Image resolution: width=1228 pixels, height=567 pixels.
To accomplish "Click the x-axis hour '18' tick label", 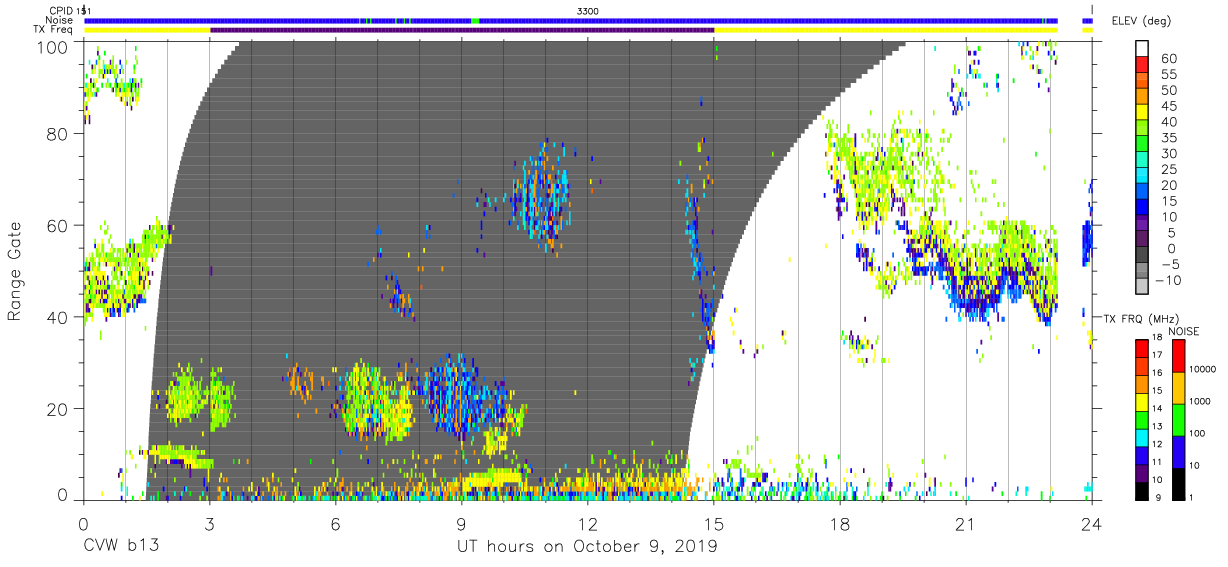I will click(840, 523).
